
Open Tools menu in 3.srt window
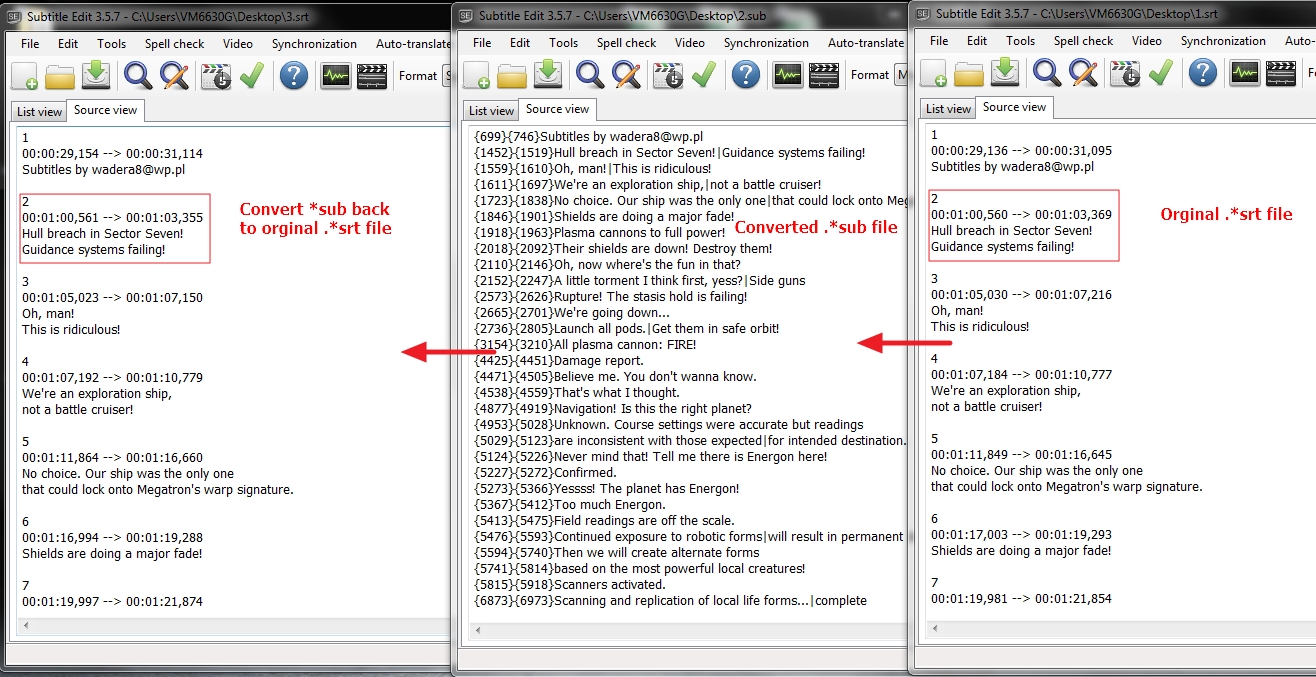coord(112,44)
